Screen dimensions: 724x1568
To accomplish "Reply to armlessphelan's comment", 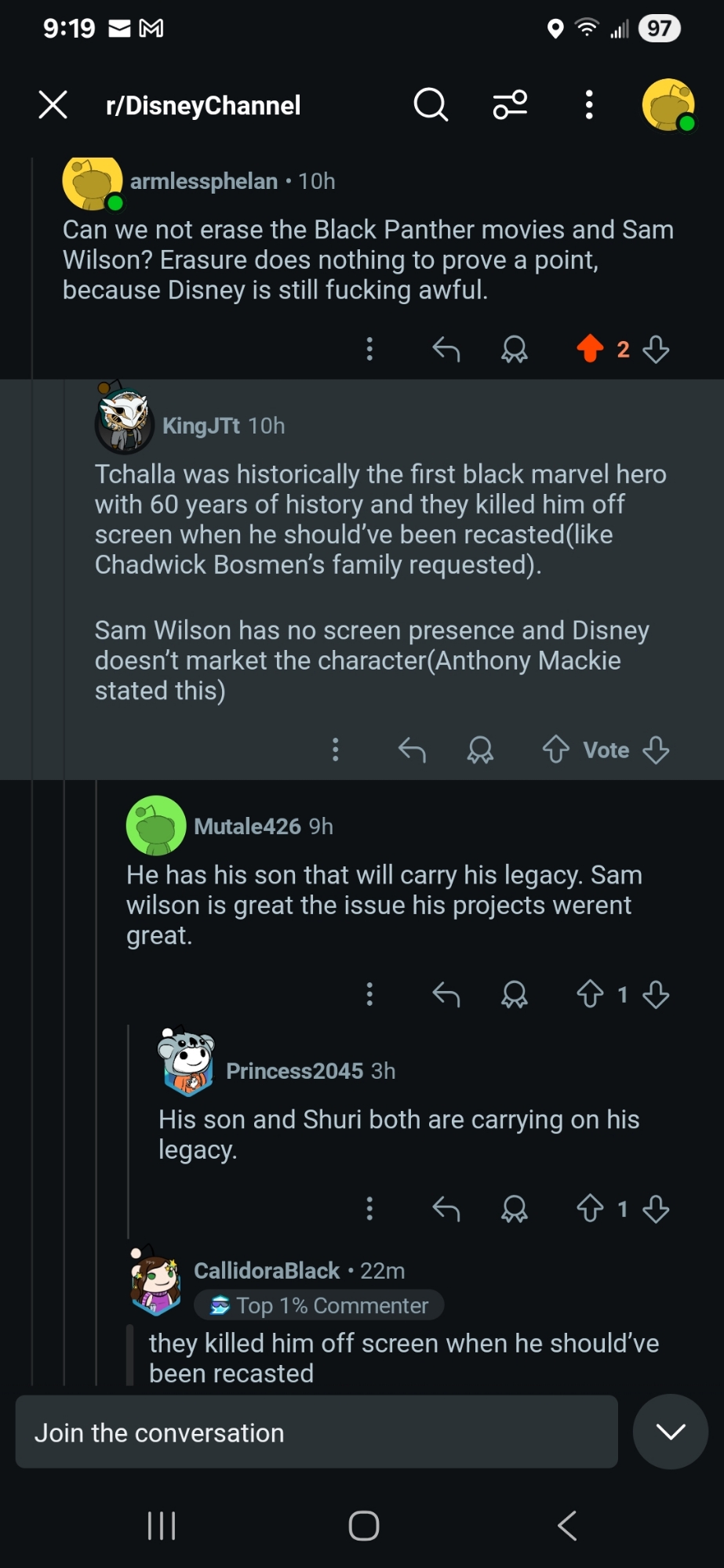I will click(x=446, y=349).
